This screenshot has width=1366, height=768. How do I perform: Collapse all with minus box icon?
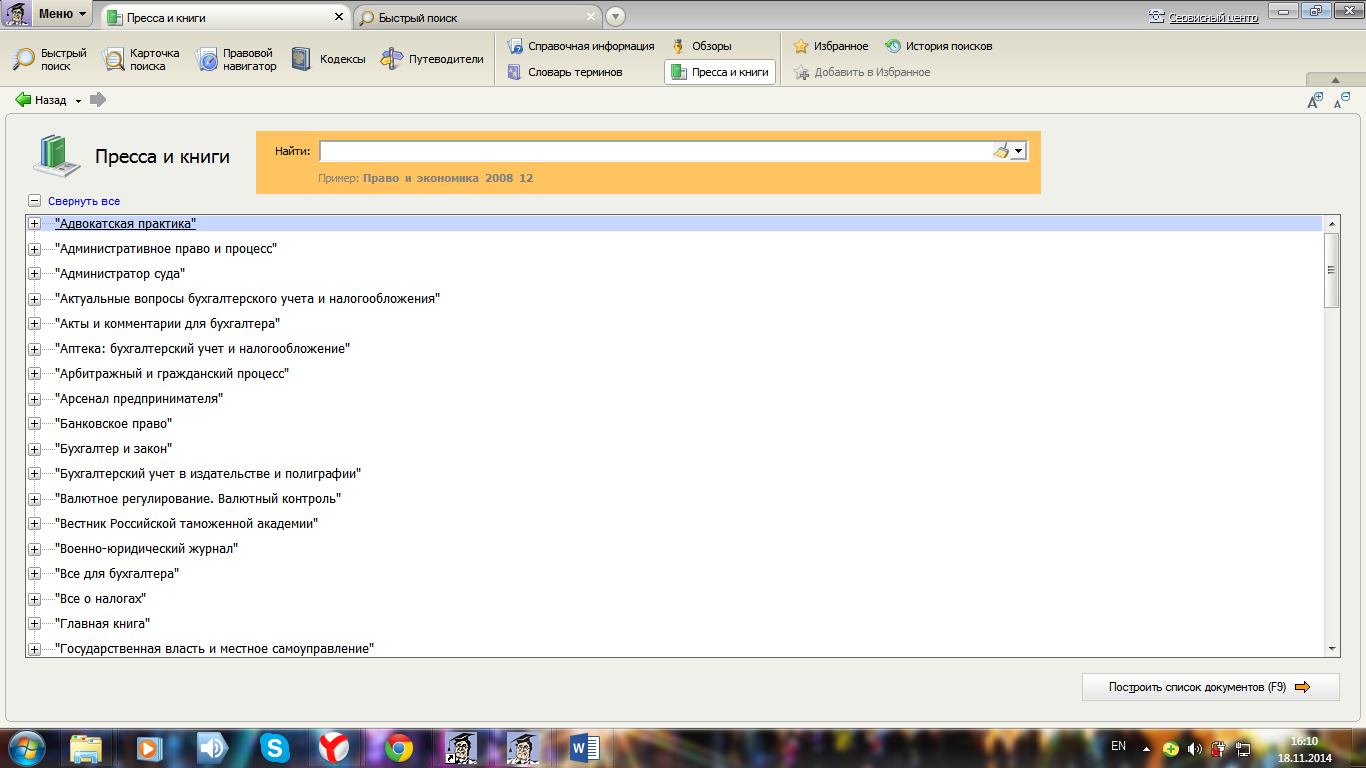[x=35, y=201]
